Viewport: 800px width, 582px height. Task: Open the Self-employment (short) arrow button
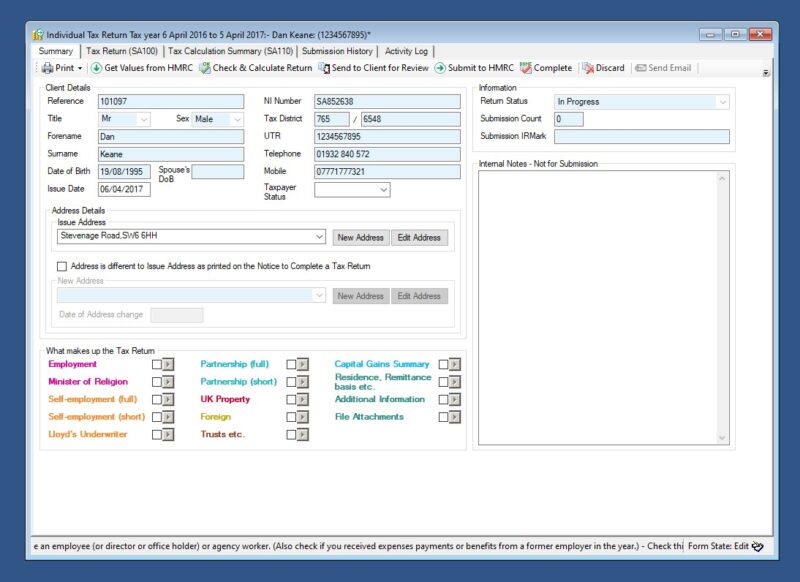tap(168, 417)
